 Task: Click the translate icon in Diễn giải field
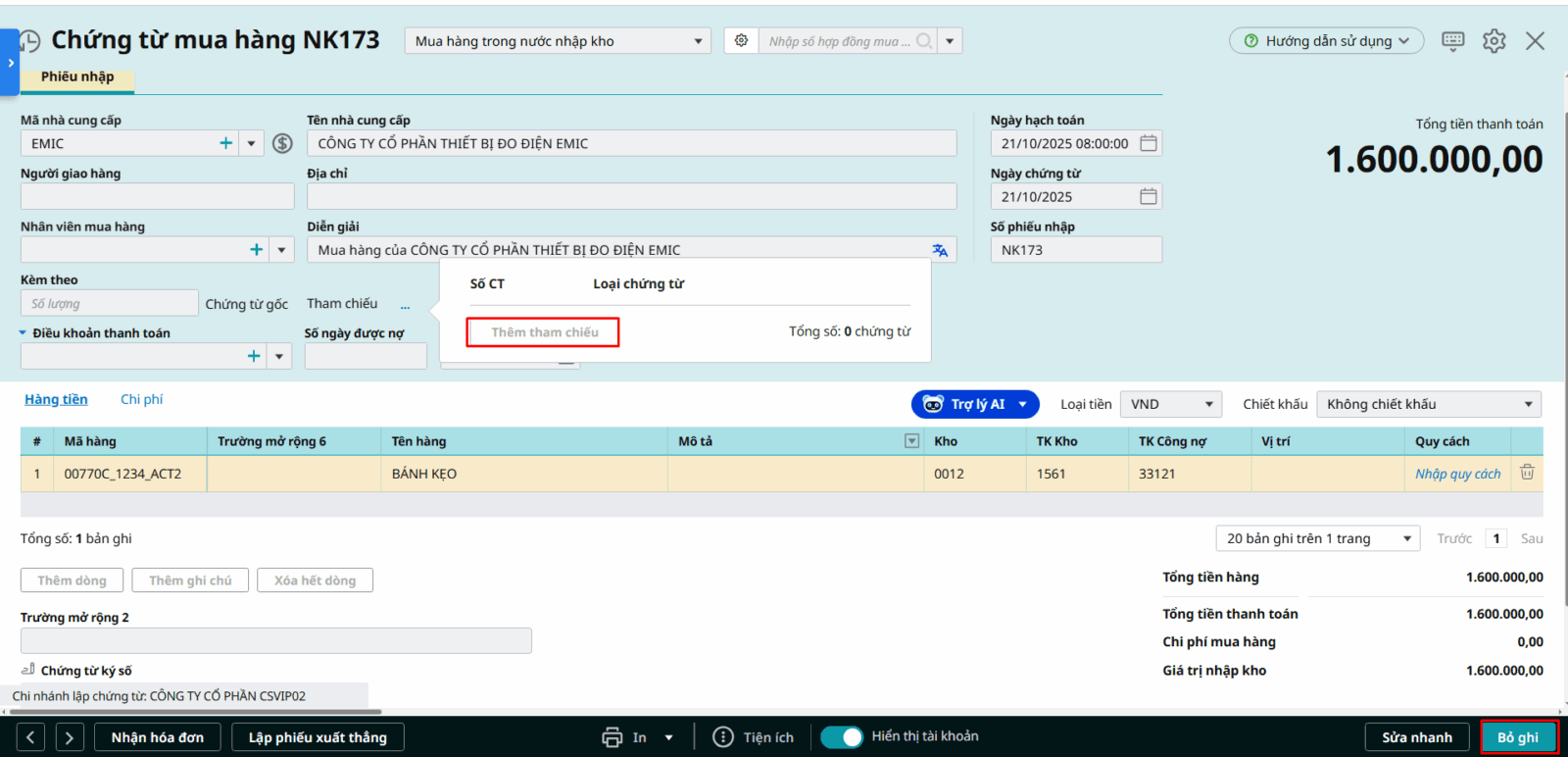click(940, 250)
